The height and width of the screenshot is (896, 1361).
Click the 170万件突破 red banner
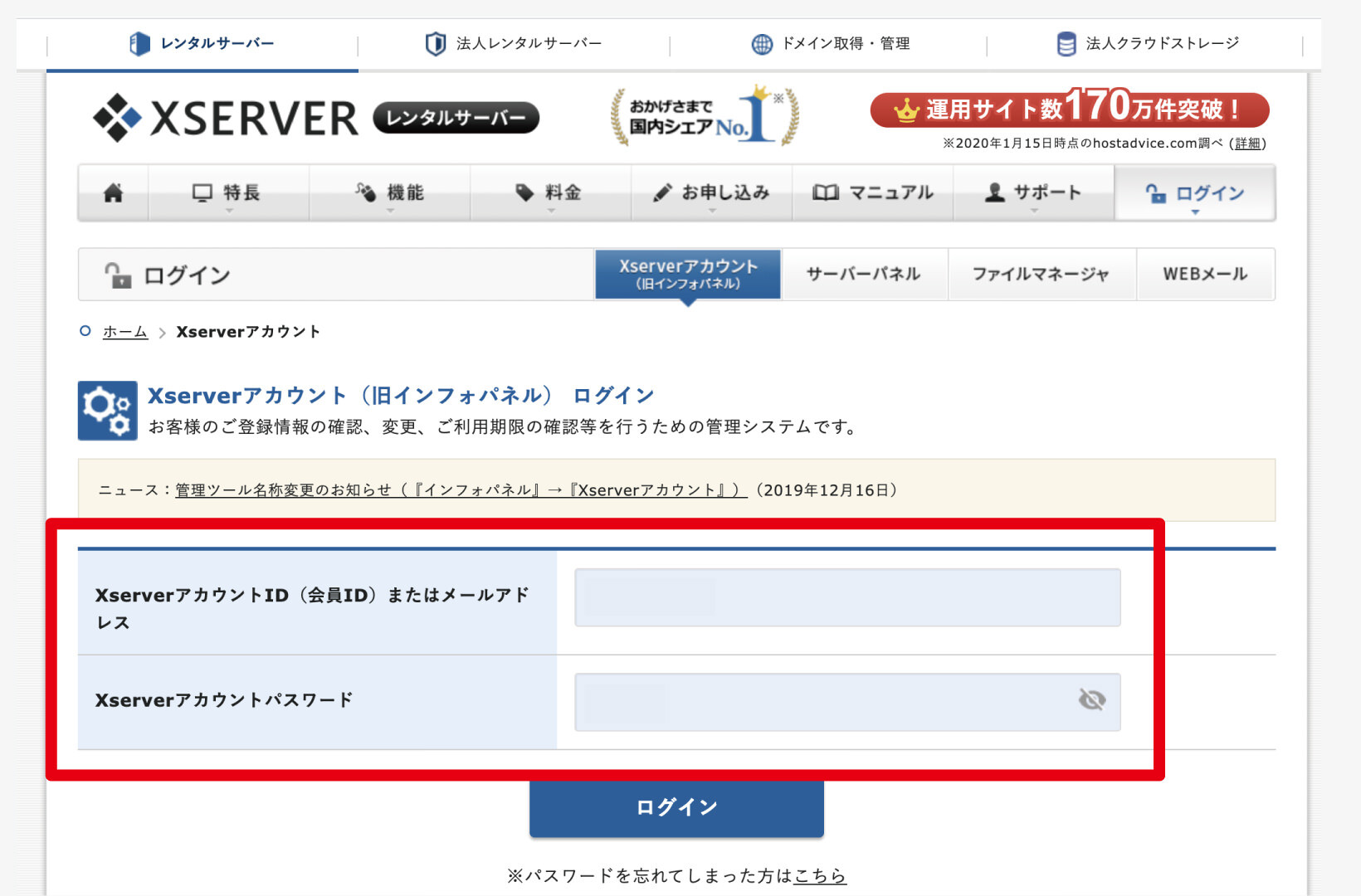[x=1069, y=110]
